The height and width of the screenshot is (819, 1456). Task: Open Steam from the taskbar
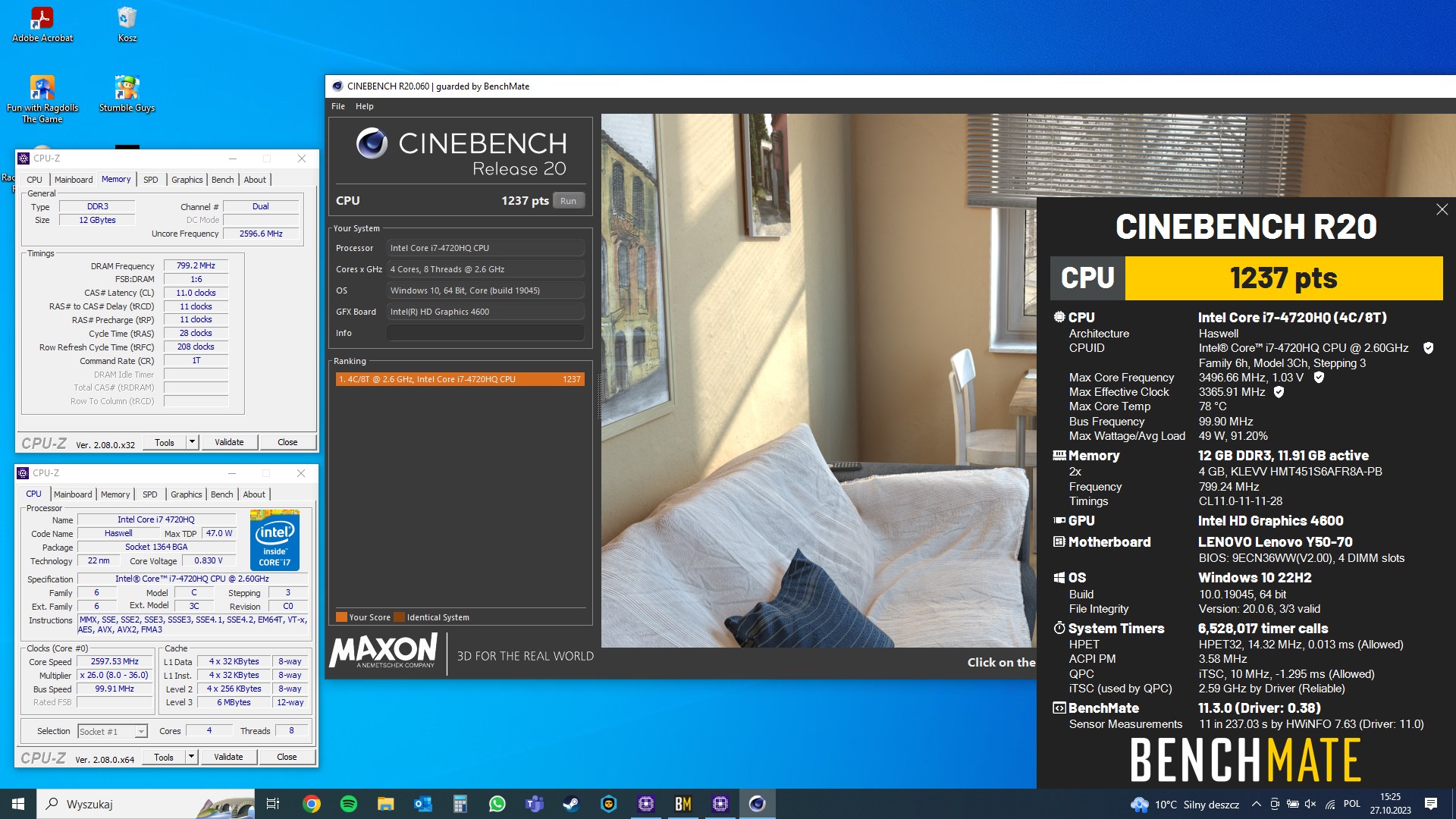(x=571, y=804)
